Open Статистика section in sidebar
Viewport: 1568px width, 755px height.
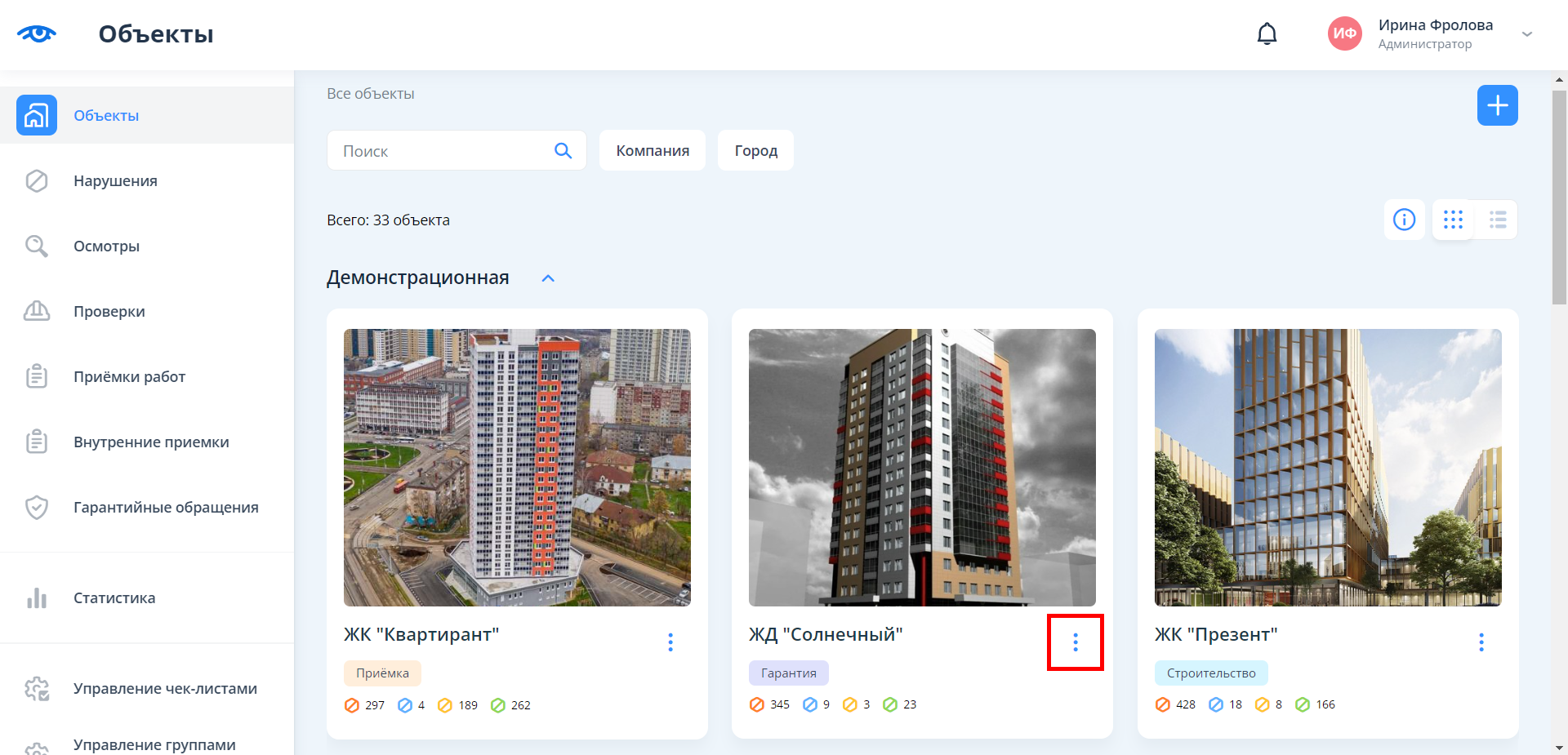(x=114, y=598)
